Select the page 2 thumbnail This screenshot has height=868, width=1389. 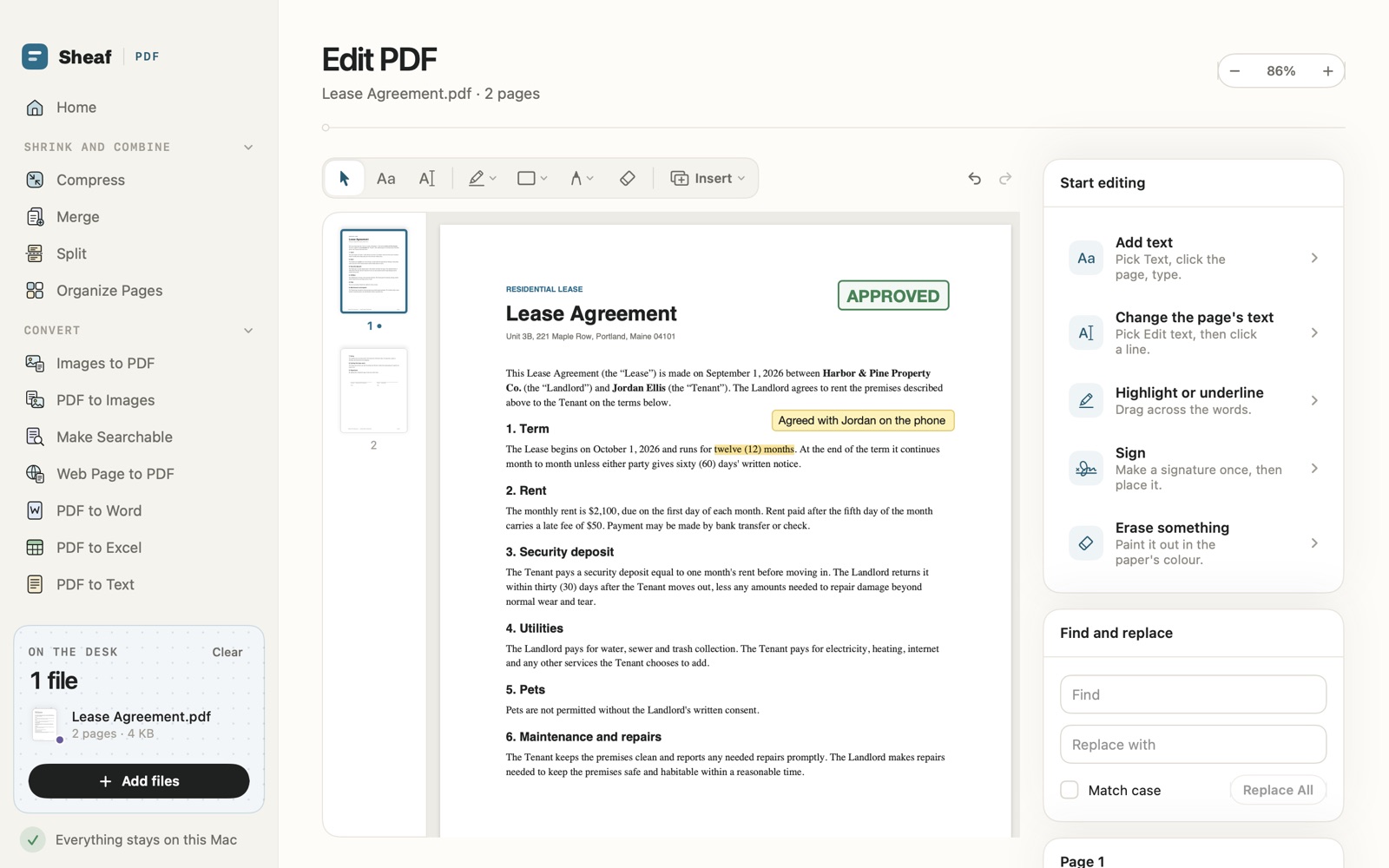pos(374,391)
